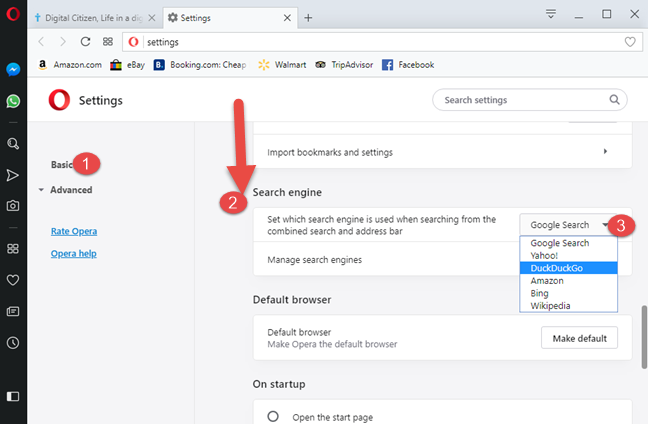Open Speed Dial from the sidebar
This screenshot has height=424, width=648.
(x=13, y=249)
